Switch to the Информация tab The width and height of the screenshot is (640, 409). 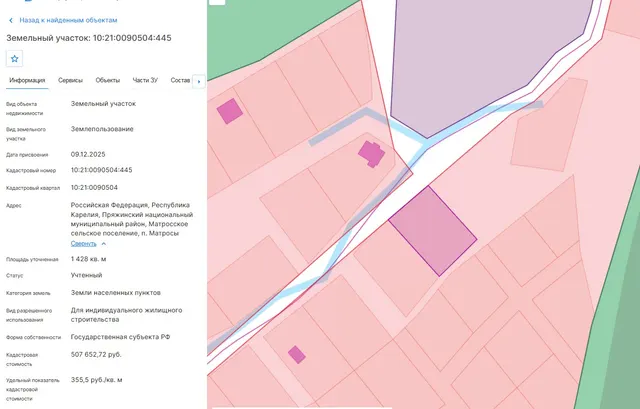27,80
